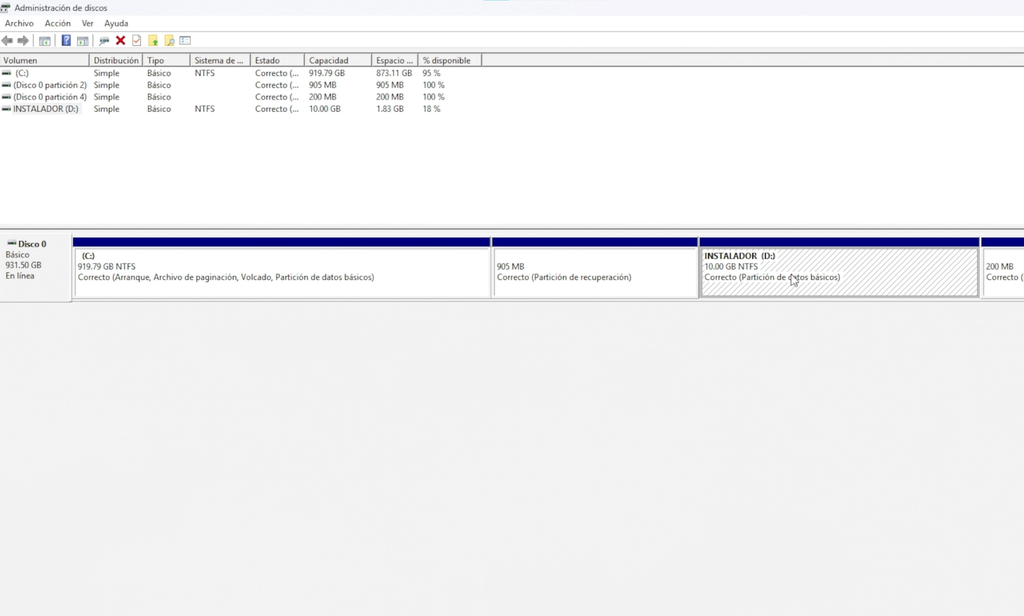Image resolution: width=1024 pixels, height=616 pixels.
Task: Select the (Disco 0 partición 4) volume row
Action: click(50, 97)
